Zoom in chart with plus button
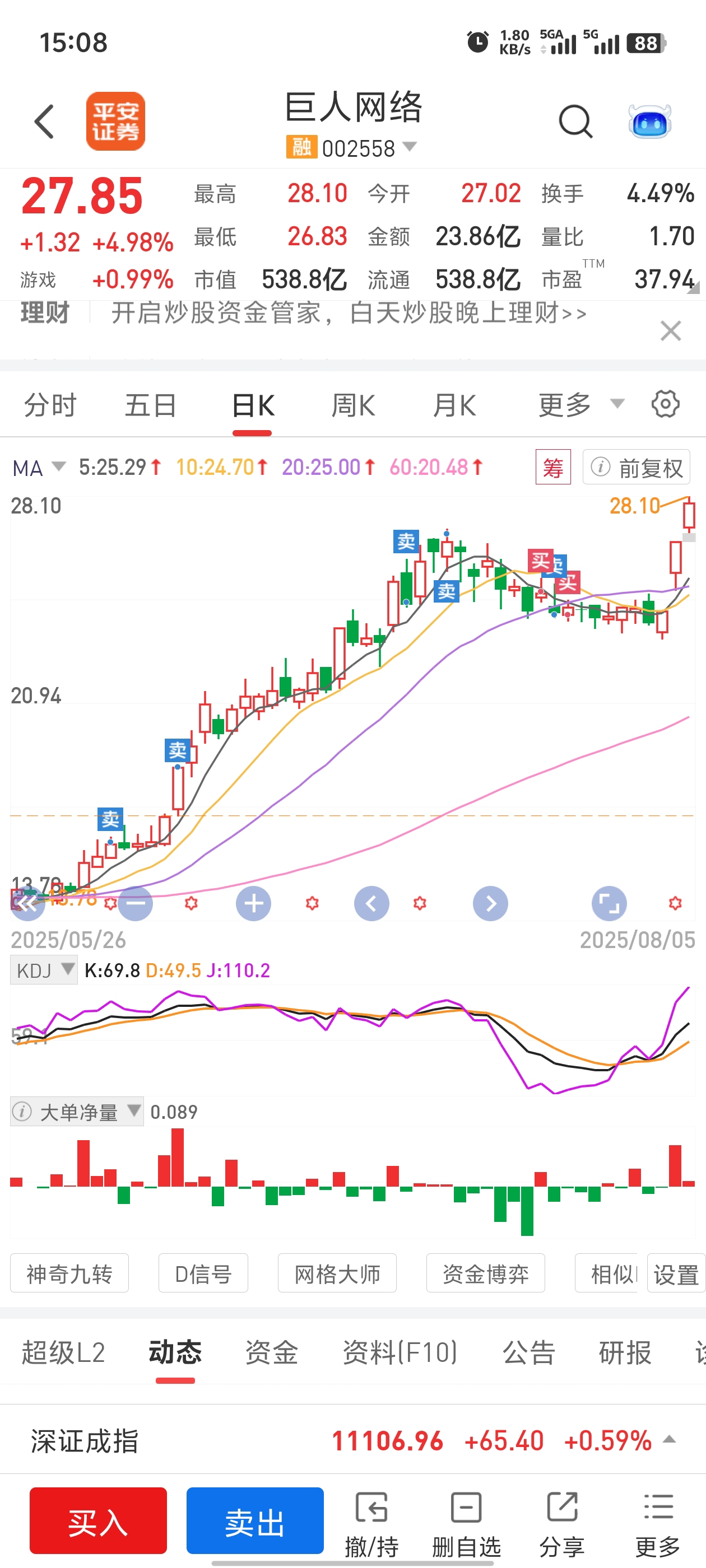Image resolution: width=706 pixels, height=1568 pixels. (253, 904)
